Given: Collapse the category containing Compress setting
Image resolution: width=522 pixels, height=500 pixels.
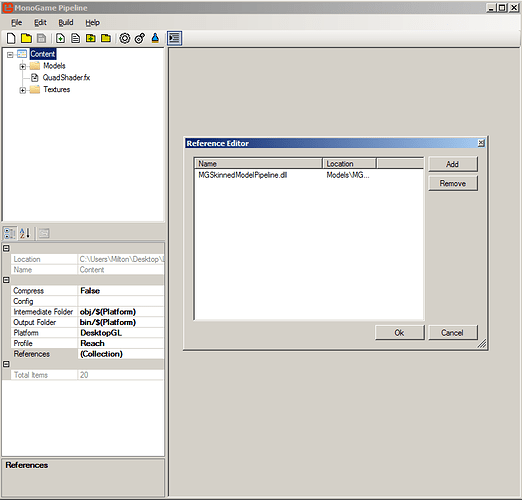Looking at the screenshot, I should (6, 280).
